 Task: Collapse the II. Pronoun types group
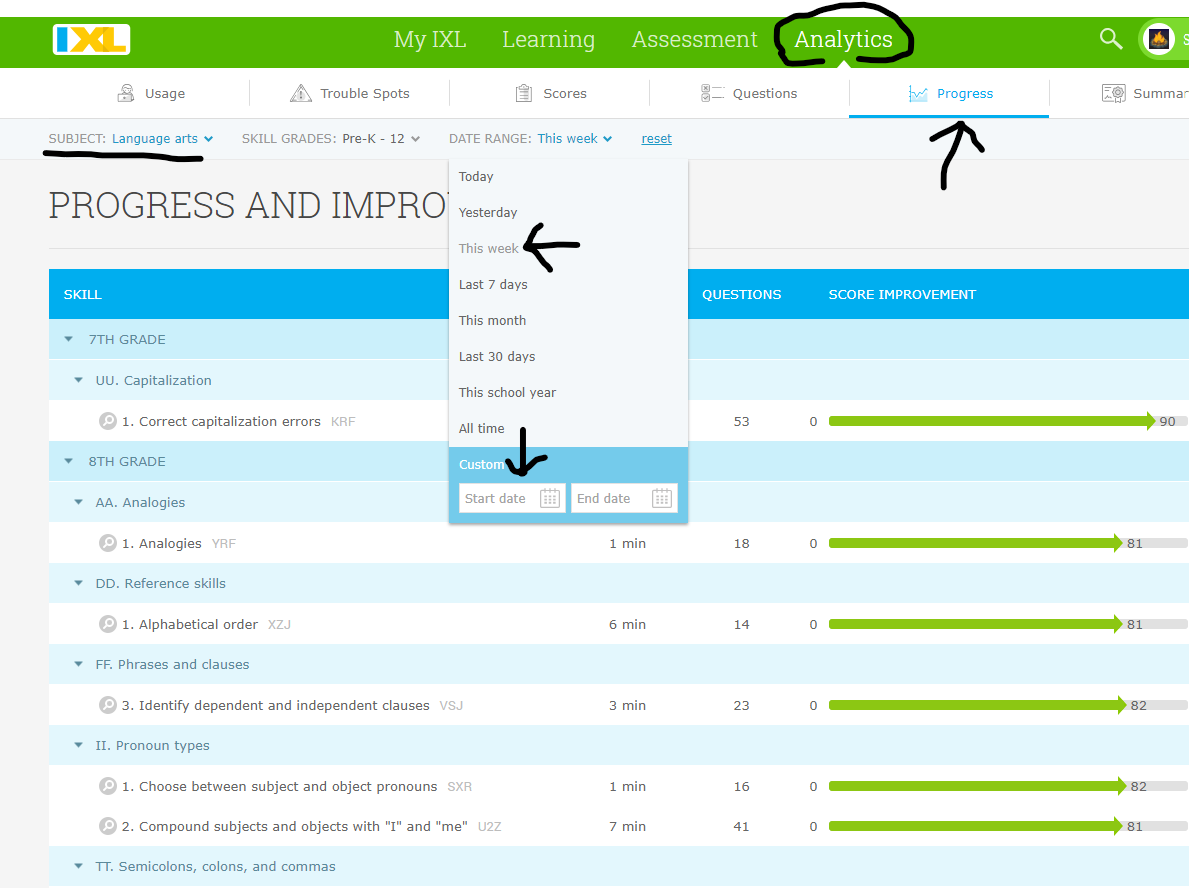click(x=79, y=745)
